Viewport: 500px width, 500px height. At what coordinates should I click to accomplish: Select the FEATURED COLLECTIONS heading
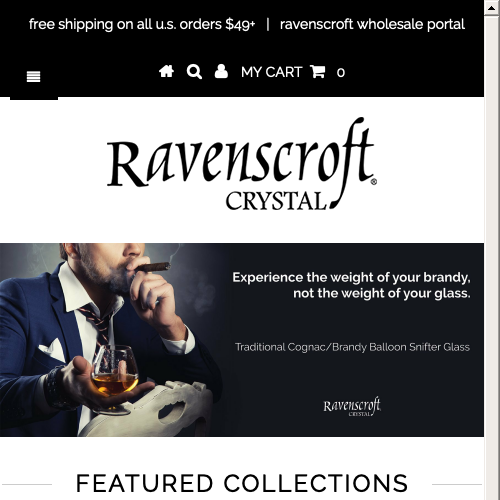pos(242,483)
